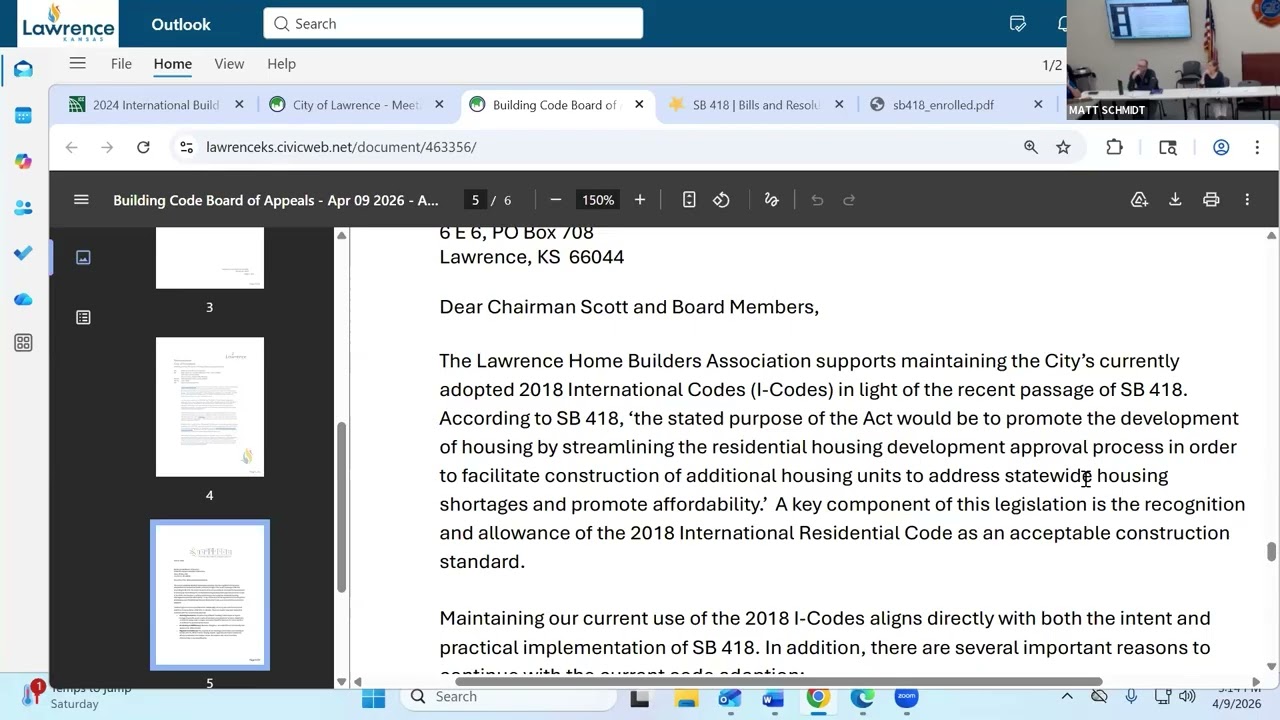Select page 3 thumbnail
This screenshot has height=720, width=1280.
coord(210,258)
